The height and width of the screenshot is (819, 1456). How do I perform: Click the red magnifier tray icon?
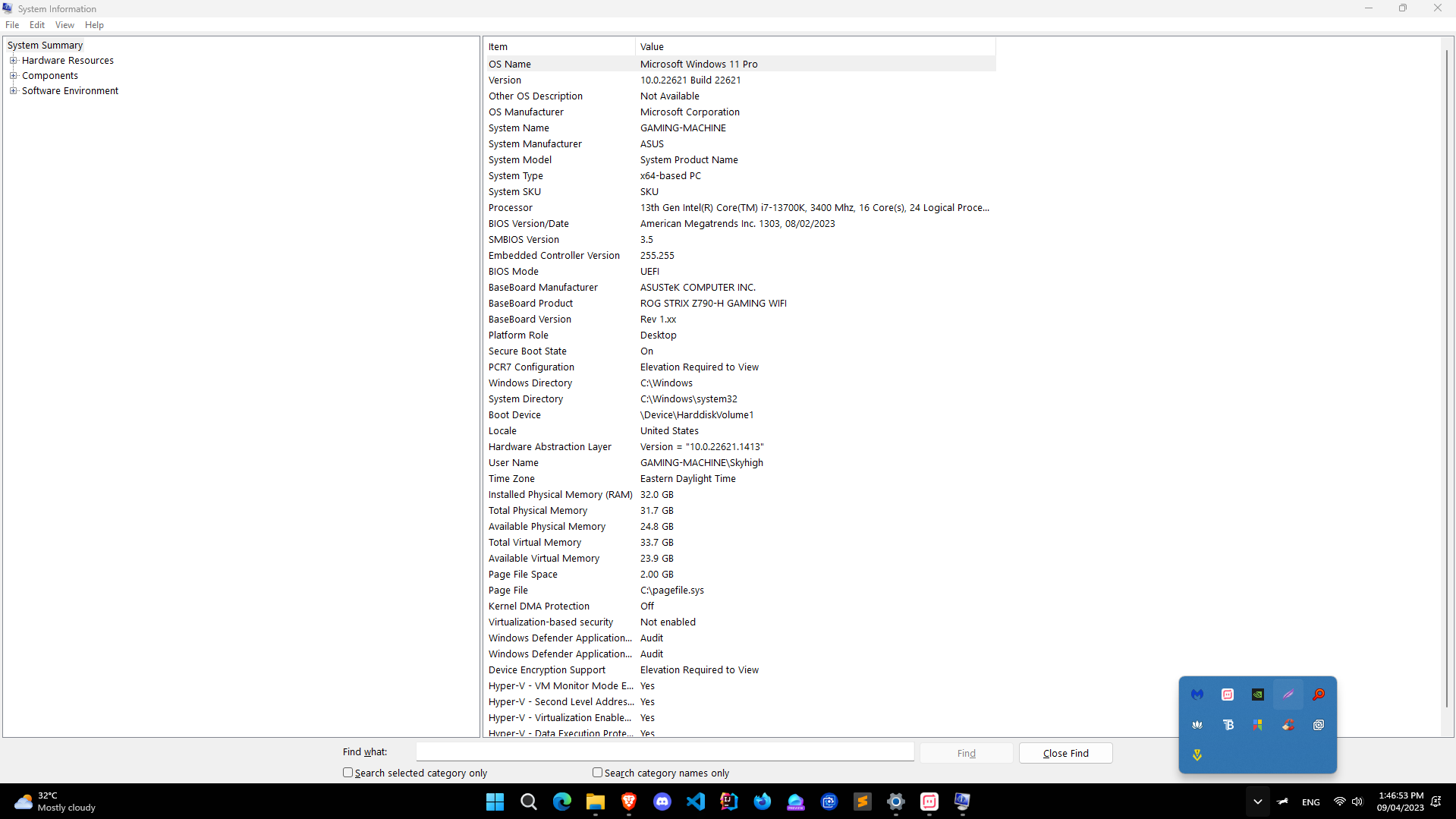point(1319,695)
